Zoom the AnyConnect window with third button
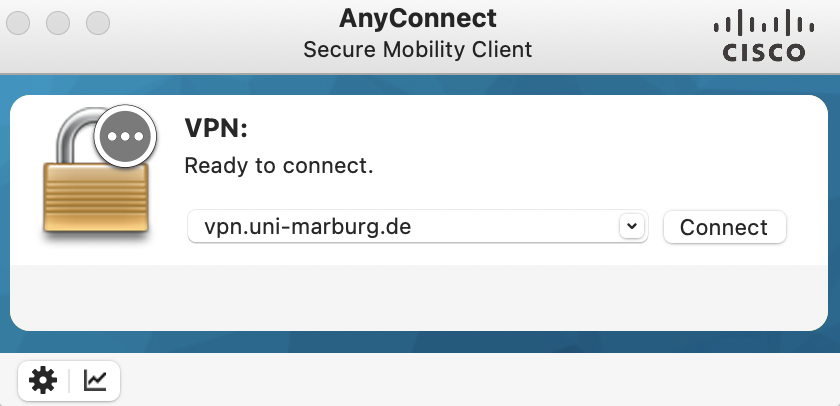 (98, 23)
